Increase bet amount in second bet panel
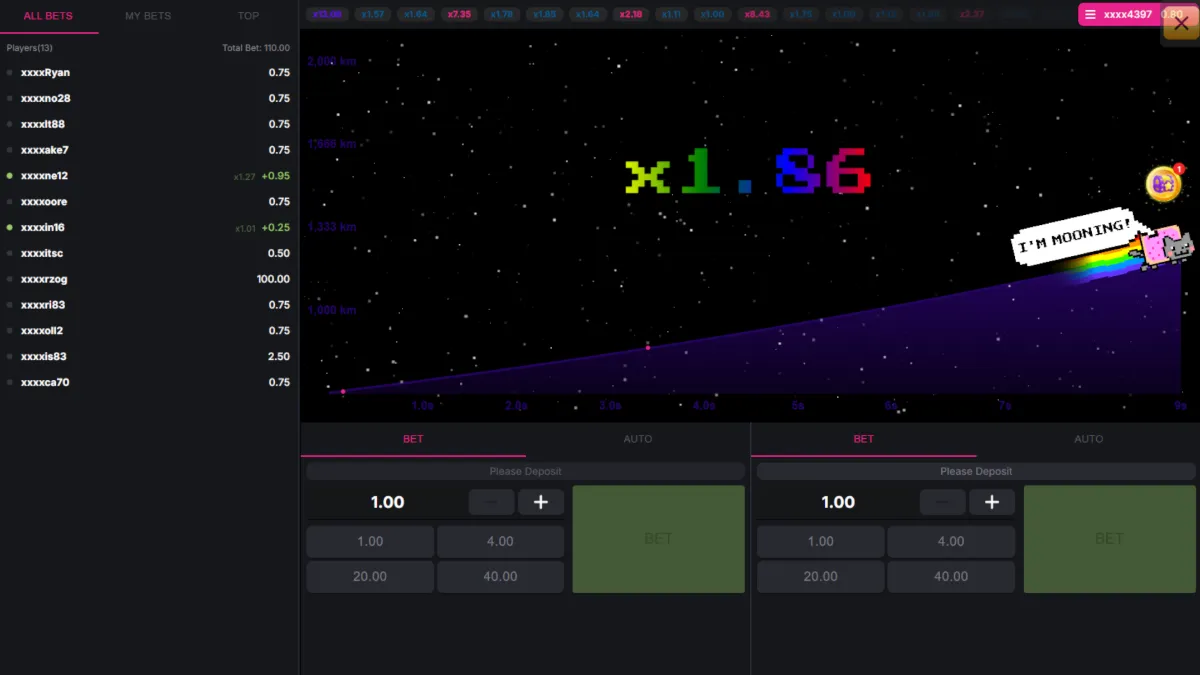Screen dimensions: 1200x675 (x=992, y=502)
